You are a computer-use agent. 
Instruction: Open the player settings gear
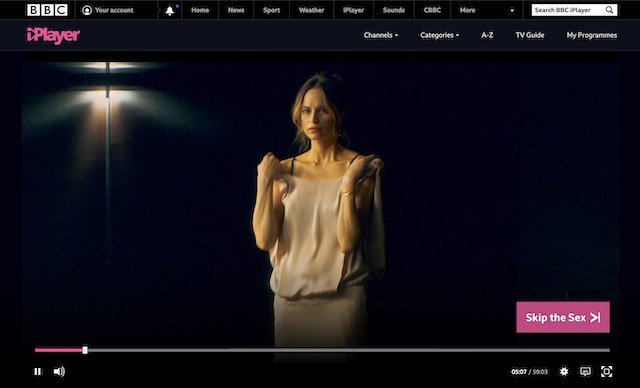564,371
